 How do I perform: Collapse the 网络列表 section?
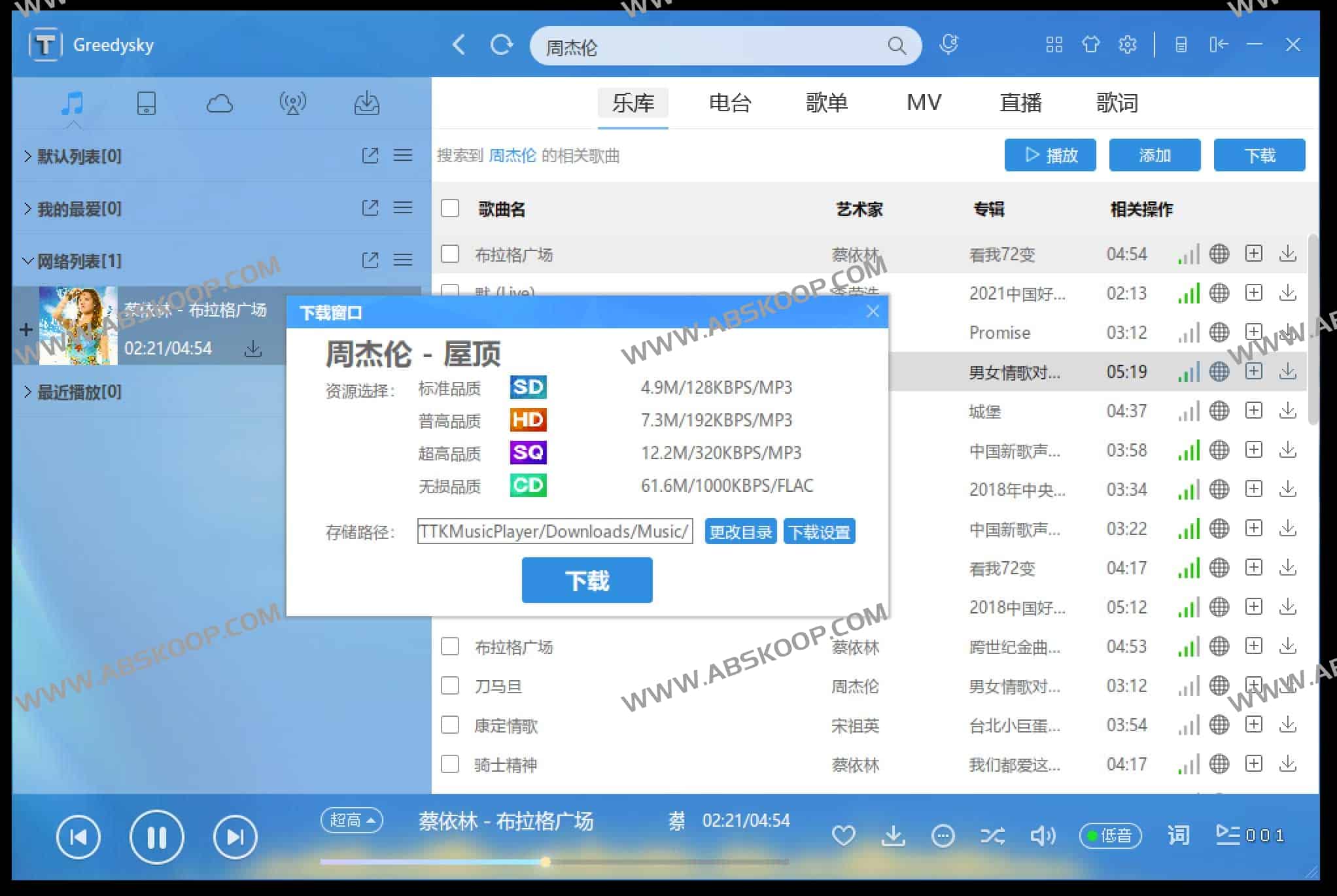(x=28, y=260)
